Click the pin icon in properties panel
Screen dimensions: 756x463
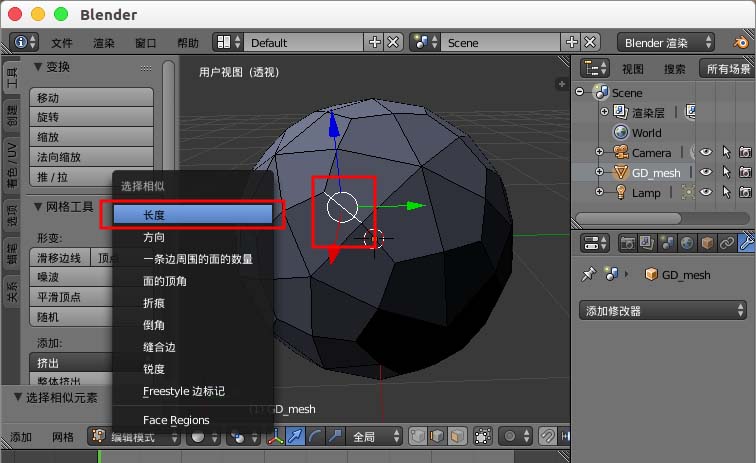click(589, 274)
